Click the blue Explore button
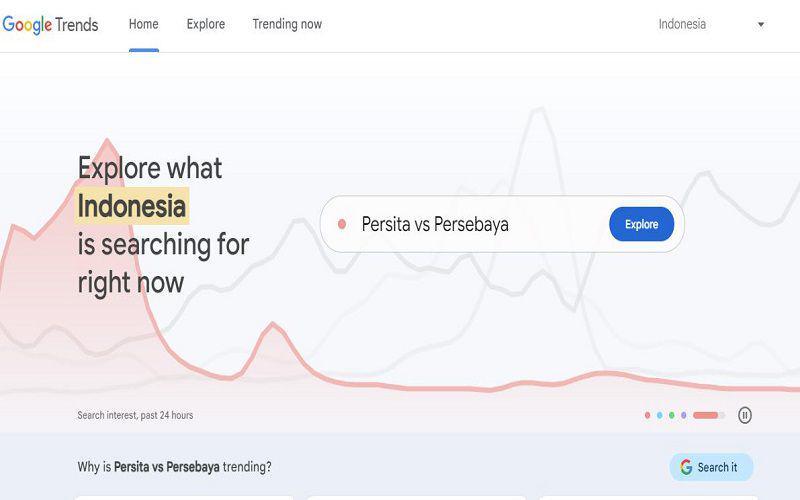The image size is (800, 500). coord(641,224)
